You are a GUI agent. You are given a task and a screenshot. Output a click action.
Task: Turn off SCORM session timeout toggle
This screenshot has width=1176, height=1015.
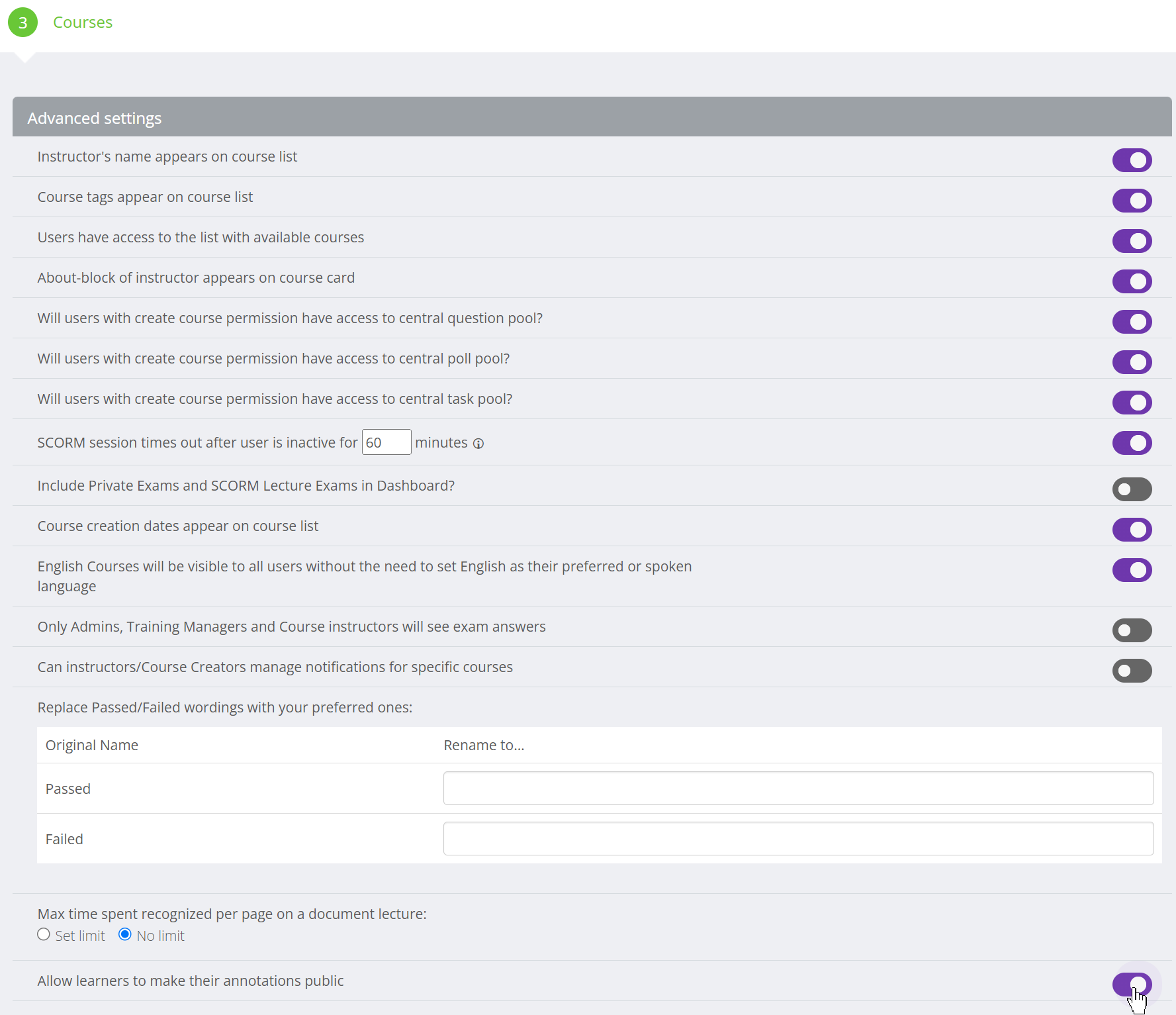coord(1132,443)
